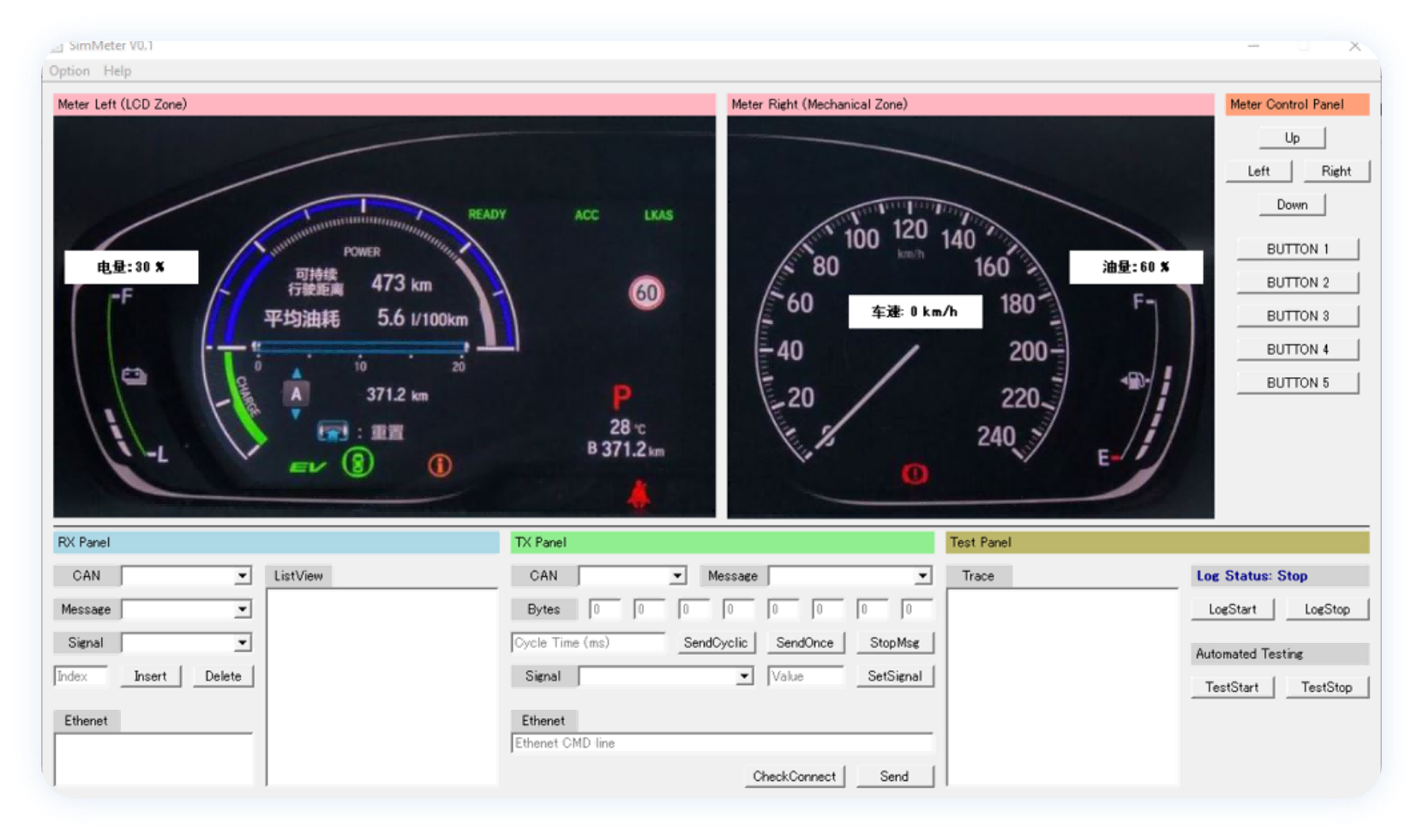Viewport: 1423px width, 840px height.
Task: Start logging with the LogStart button
Action: click(x=1232, y=609)
